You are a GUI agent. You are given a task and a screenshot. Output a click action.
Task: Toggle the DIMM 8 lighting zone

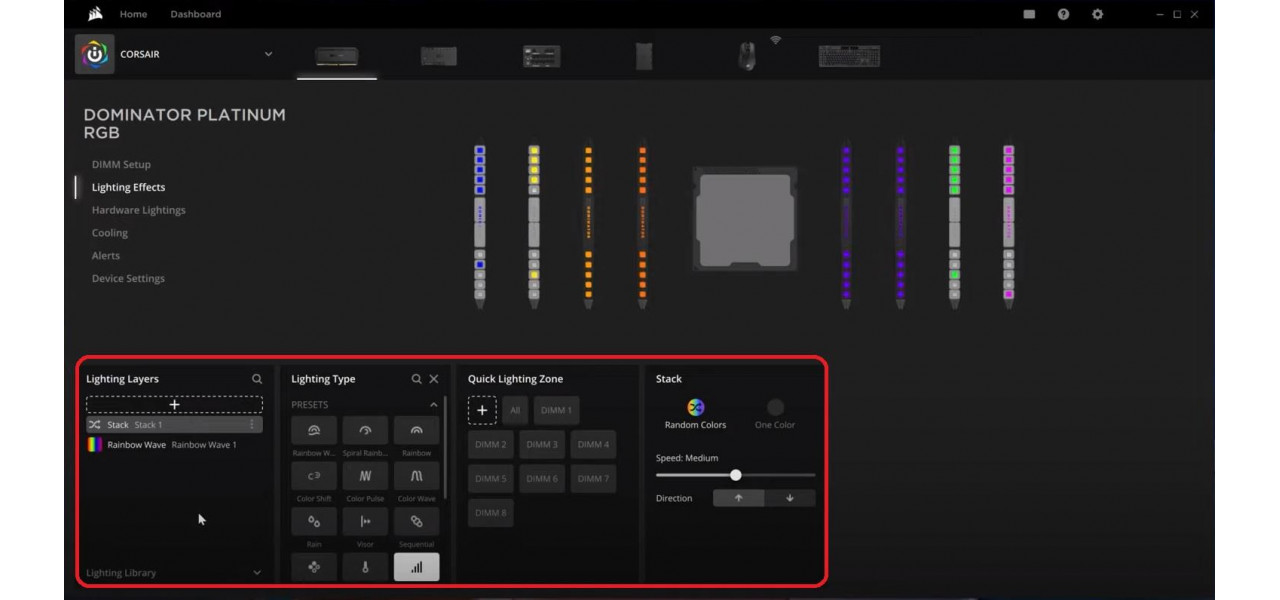490,513
